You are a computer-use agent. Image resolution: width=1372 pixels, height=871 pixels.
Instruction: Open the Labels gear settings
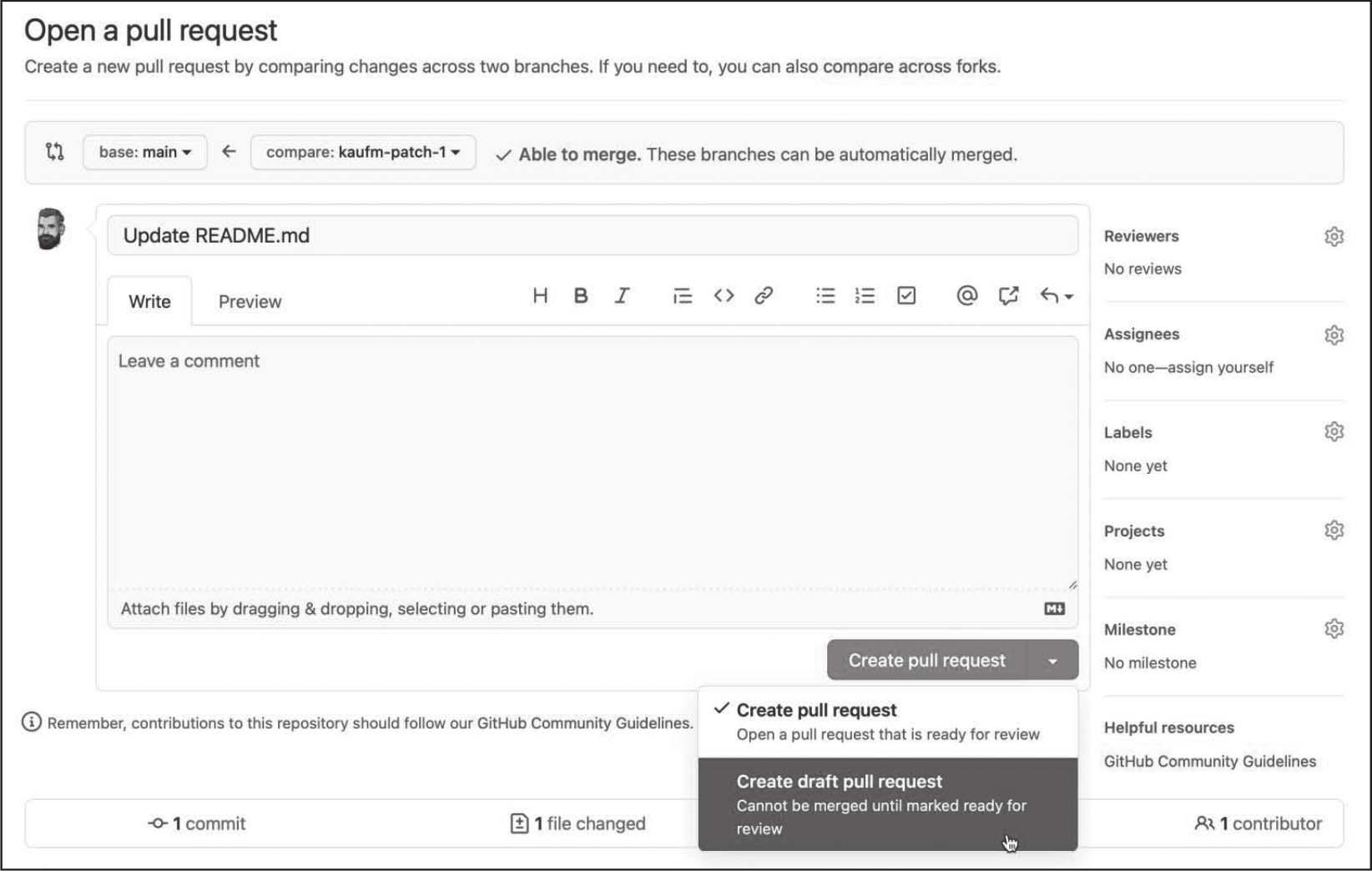pos(1334,432)
